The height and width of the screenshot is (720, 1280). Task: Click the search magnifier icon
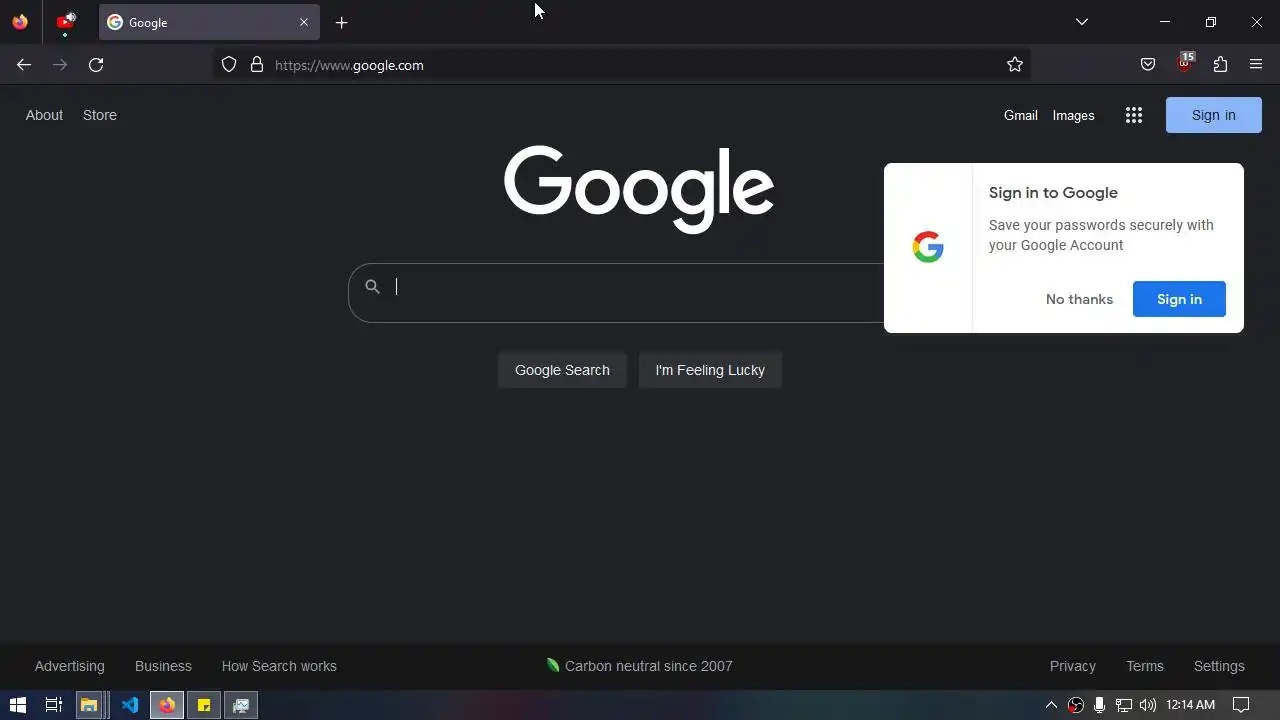tap(372, 286)
